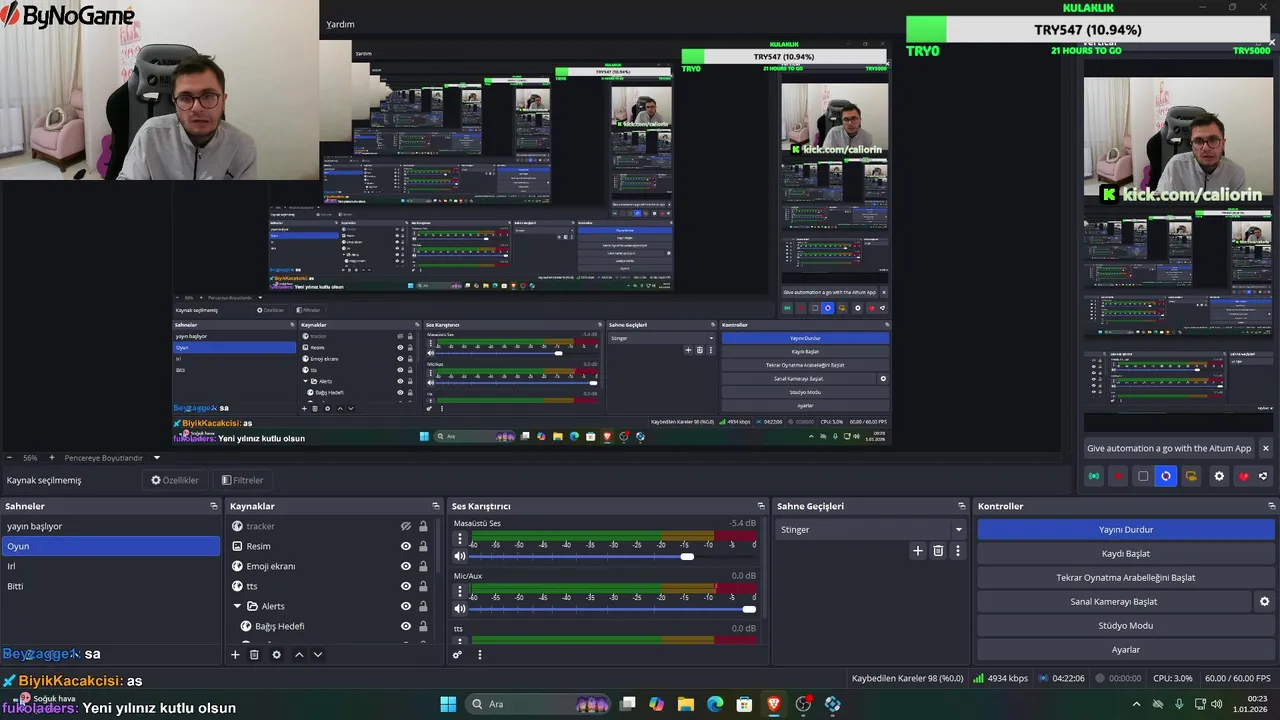1280x720 pixels.
Task: Undock the Kaynaklar panel
Action: (x=435, y=506)
